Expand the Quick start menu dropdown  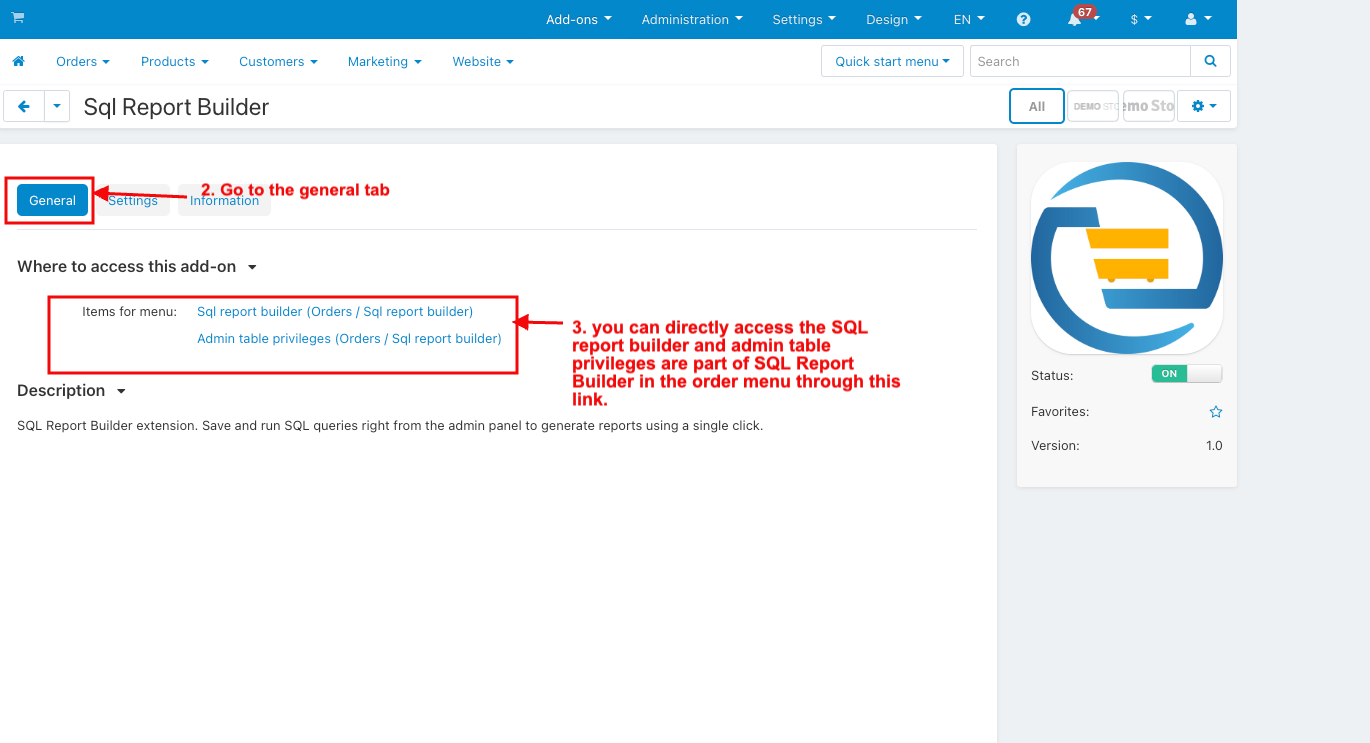[x=892, y=61]
